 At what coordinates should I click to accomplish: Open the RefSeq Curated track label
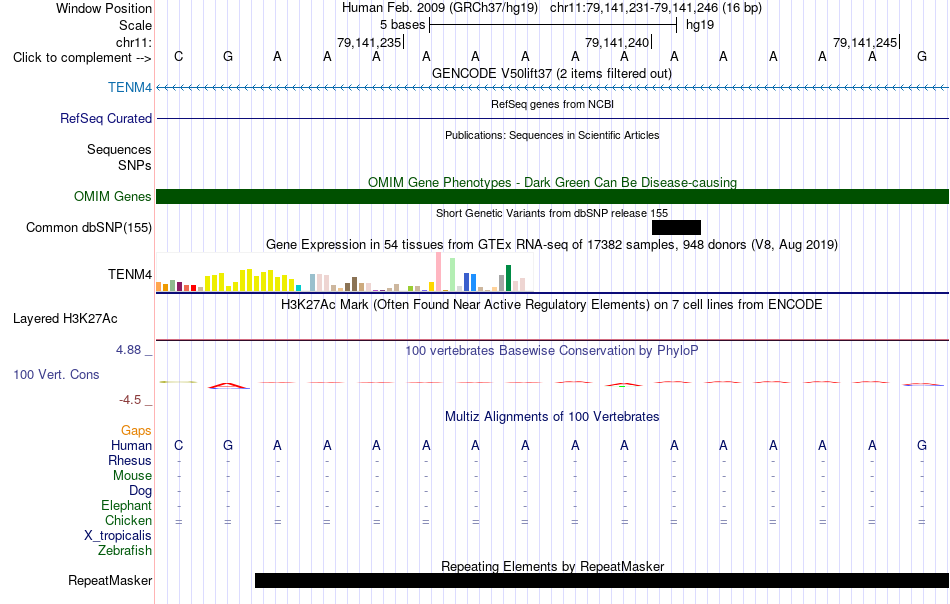[105, 118]
